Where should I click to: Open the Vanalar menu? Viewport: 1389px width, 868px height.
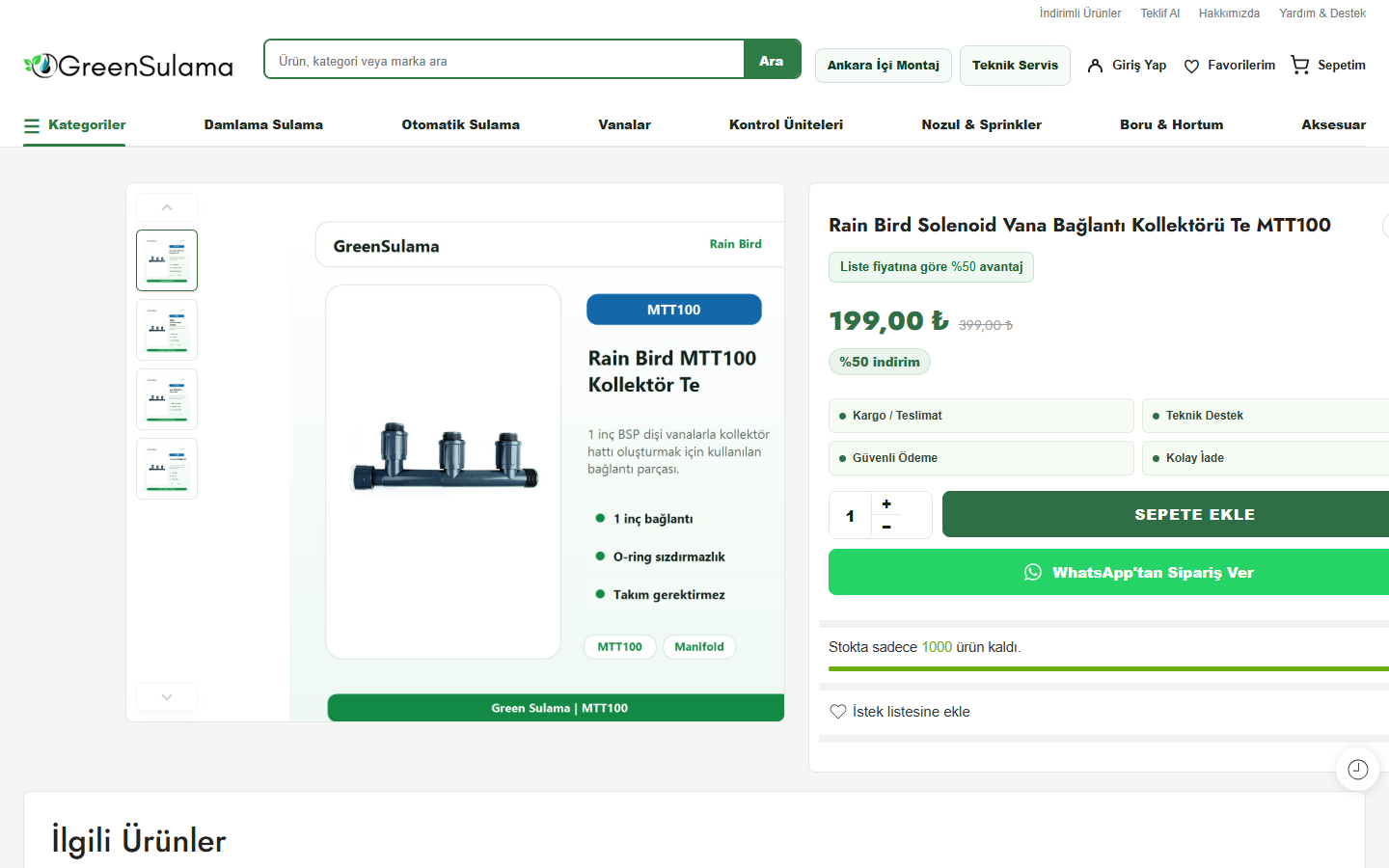click(625, 125)
